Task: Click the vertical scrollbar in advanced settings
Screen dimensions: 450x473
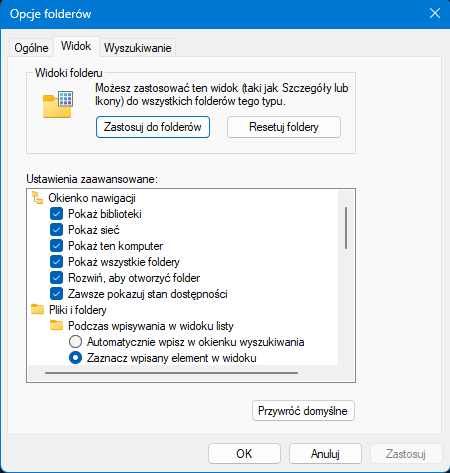Action: [346, 228]
